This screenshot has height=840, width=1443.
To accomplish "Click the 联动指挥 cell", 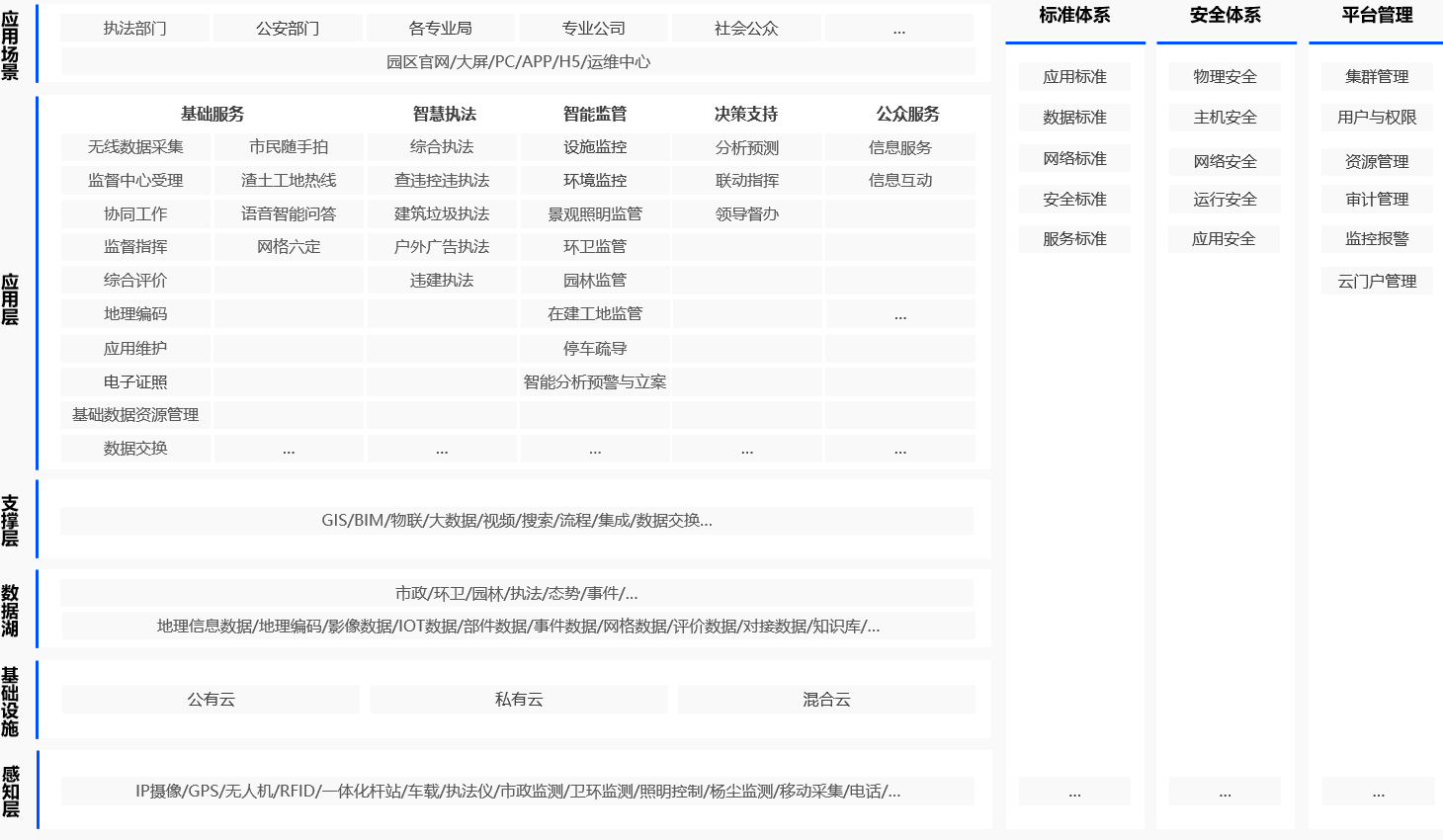I will pos(747,181).
